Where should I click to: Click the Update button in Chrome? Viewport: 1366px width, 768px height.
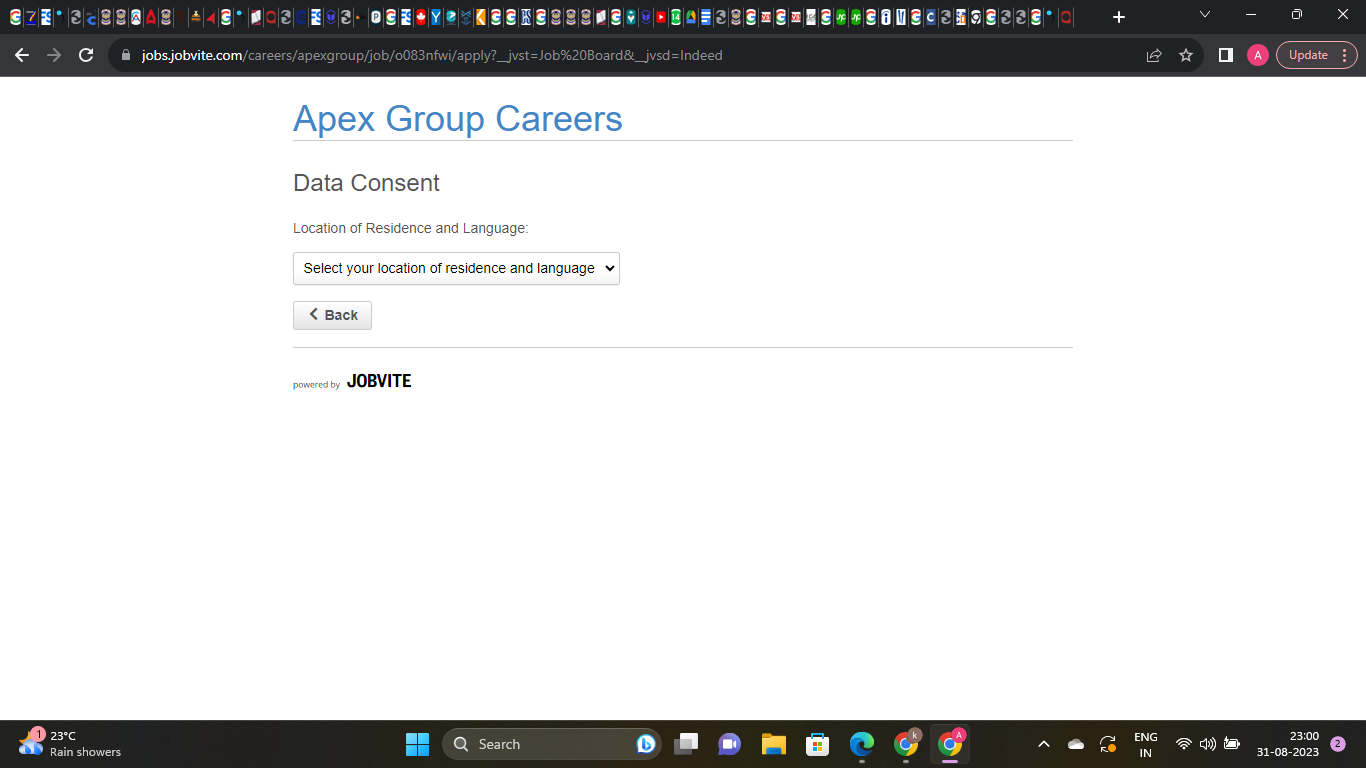click(x=1308, y=55)
